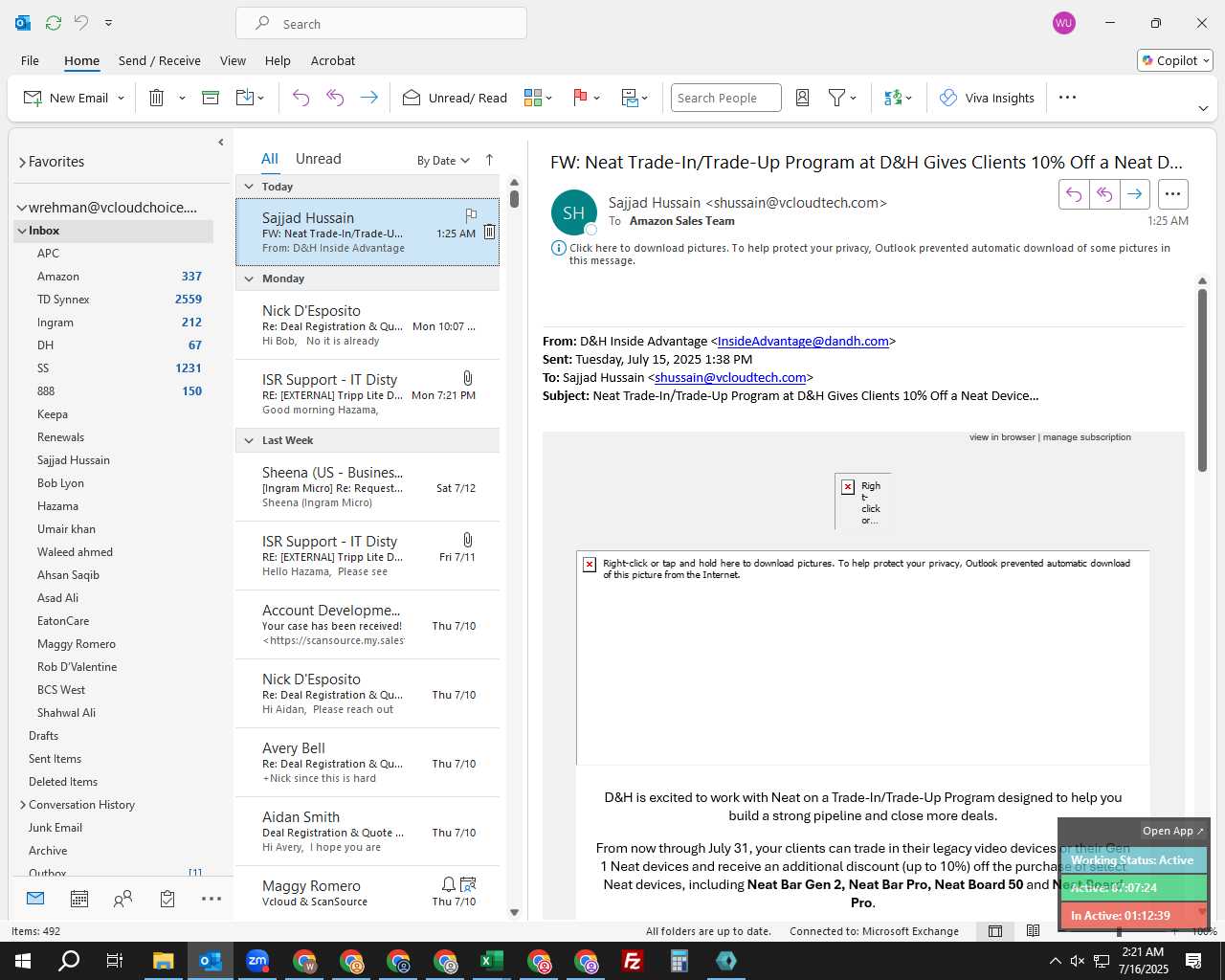Collapse the wrehman@vcloudchoice account tree
This screenshot has width=1225, height=980.
tap(21, 208)
